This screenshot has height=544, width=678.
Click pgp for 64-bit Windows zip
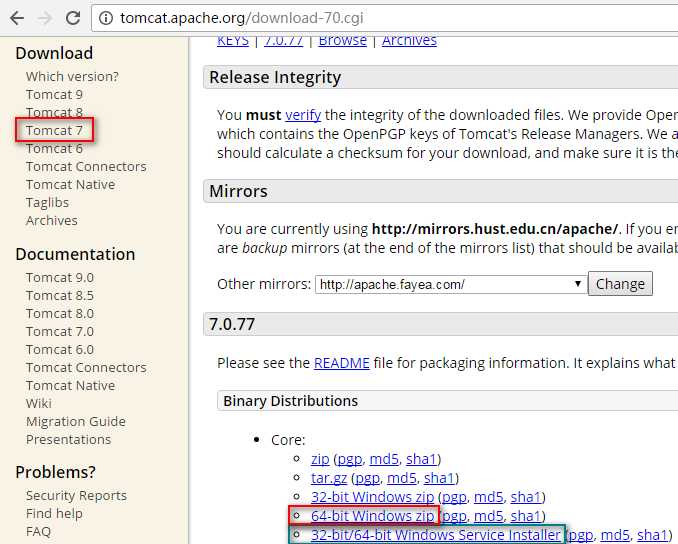(454, 517)
